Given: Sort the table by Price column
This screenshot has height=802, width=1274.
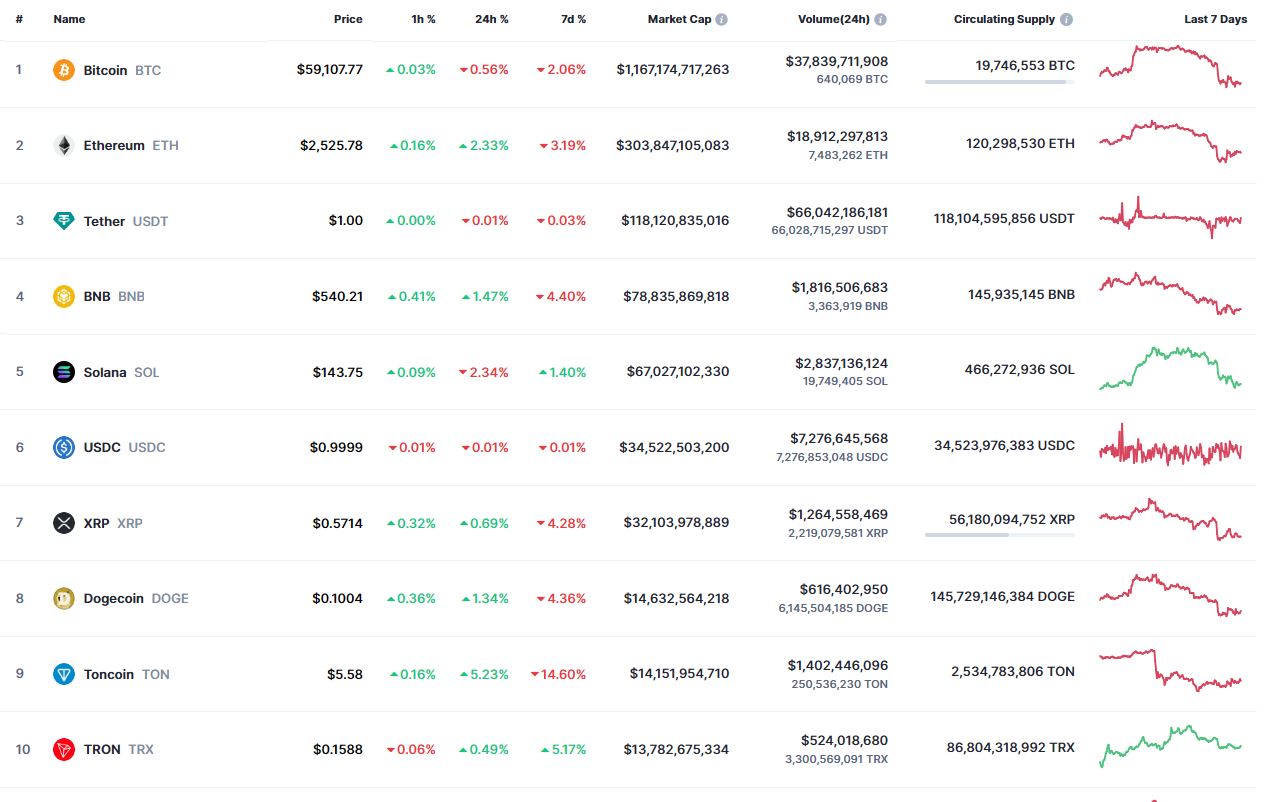Looking at the screenshot, I should point(348,19).
